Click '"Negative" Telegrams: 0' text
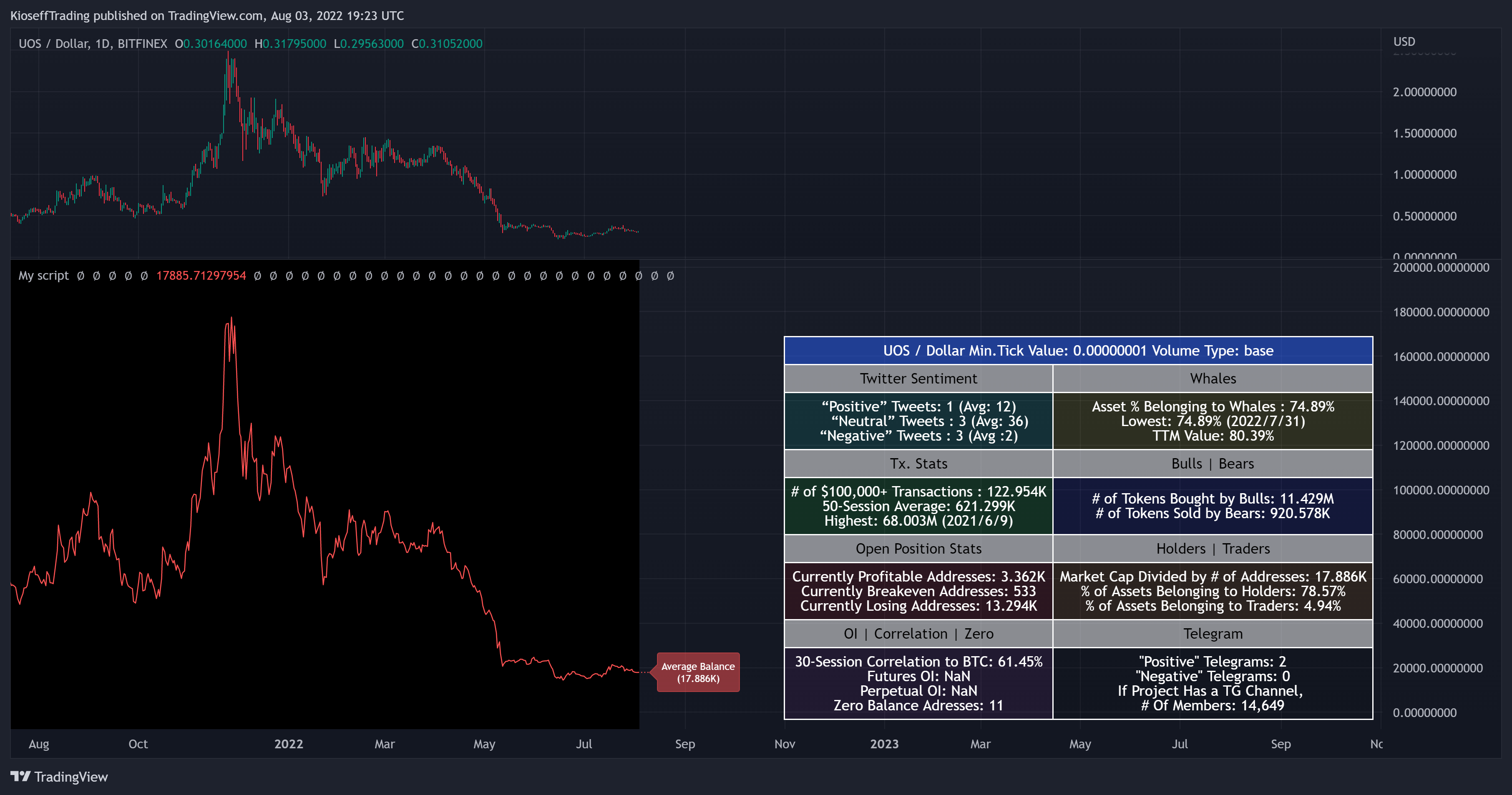The image size is (1512, 795). coord(1213,677)
